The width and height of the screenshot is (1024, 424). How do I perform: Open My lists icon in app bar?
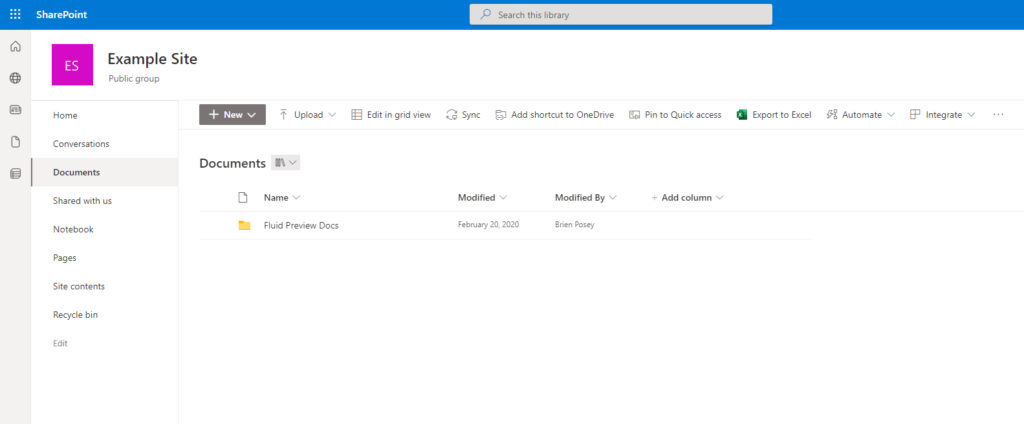click(15, 174)
